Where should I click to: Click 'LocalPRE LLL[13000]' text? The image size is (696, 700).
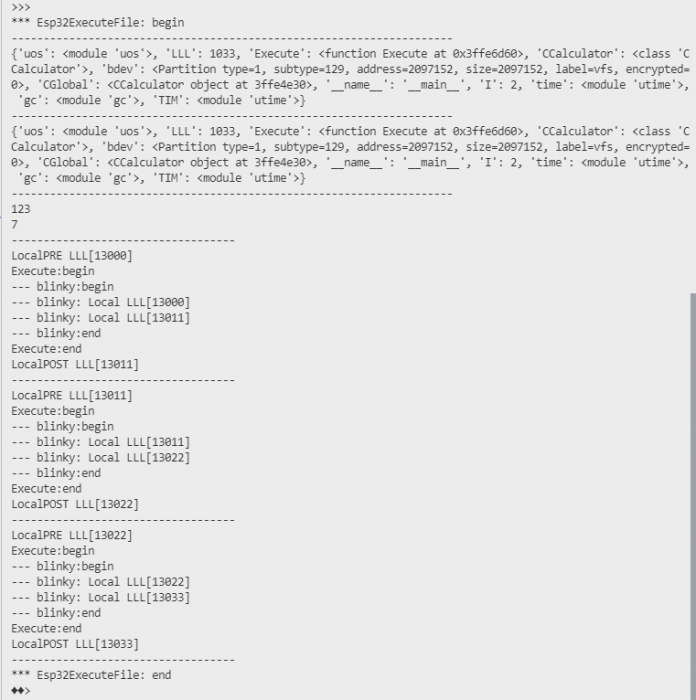(x=72, y=256)
